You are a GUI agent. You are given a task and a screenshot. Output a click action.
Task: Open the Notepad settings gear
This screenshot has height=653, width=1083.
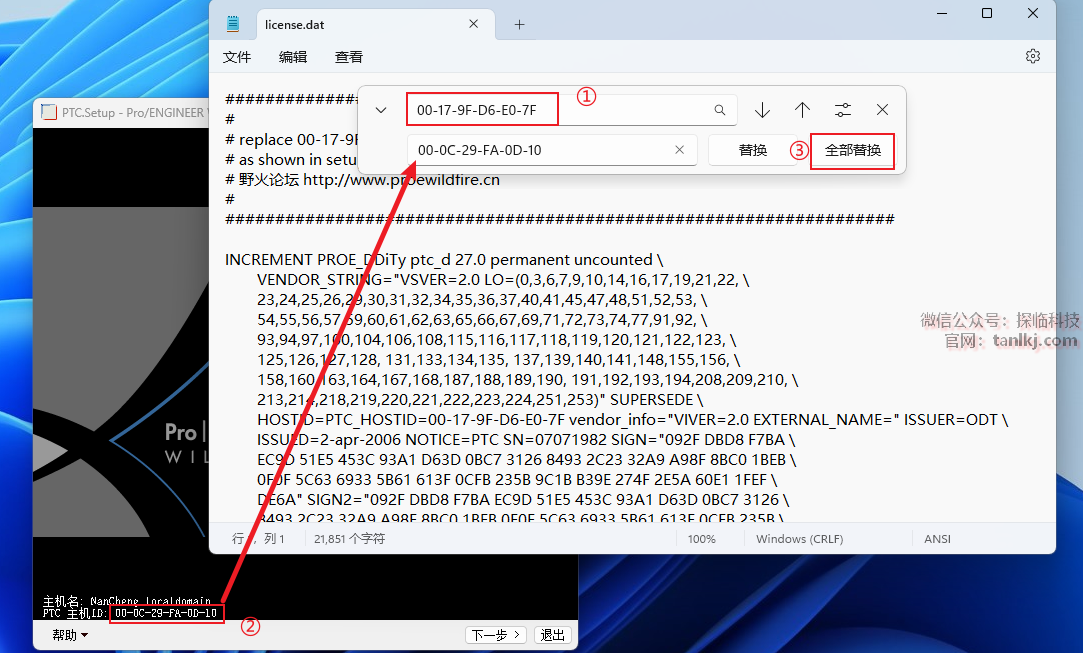(1033, 57)
